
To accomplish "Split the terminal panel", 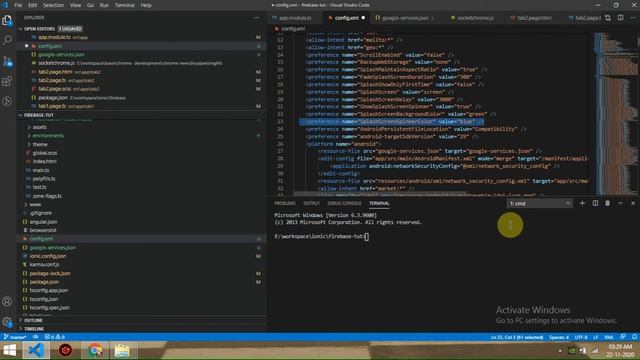I will pos(595,203).
